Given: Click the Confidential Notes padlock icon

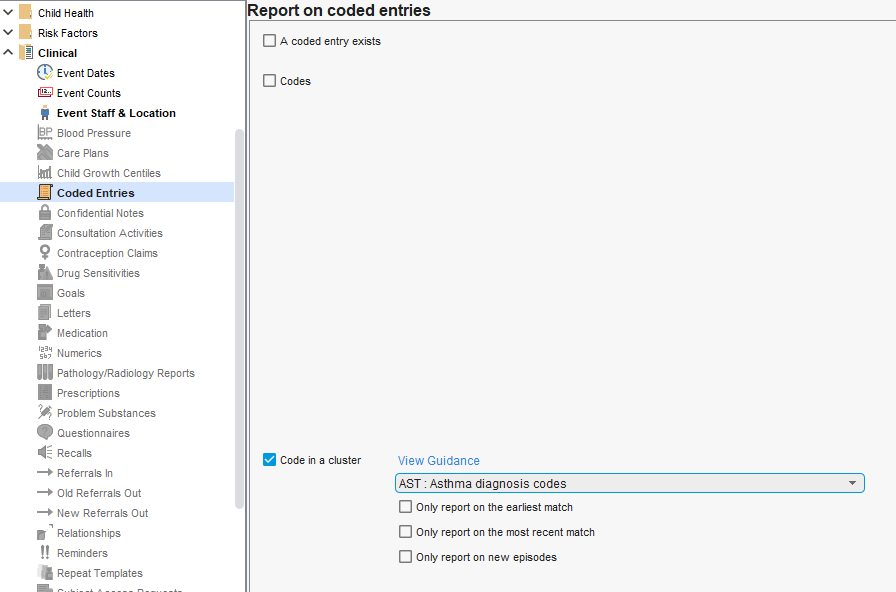Looking at the screenshot, I should point(45,213).
